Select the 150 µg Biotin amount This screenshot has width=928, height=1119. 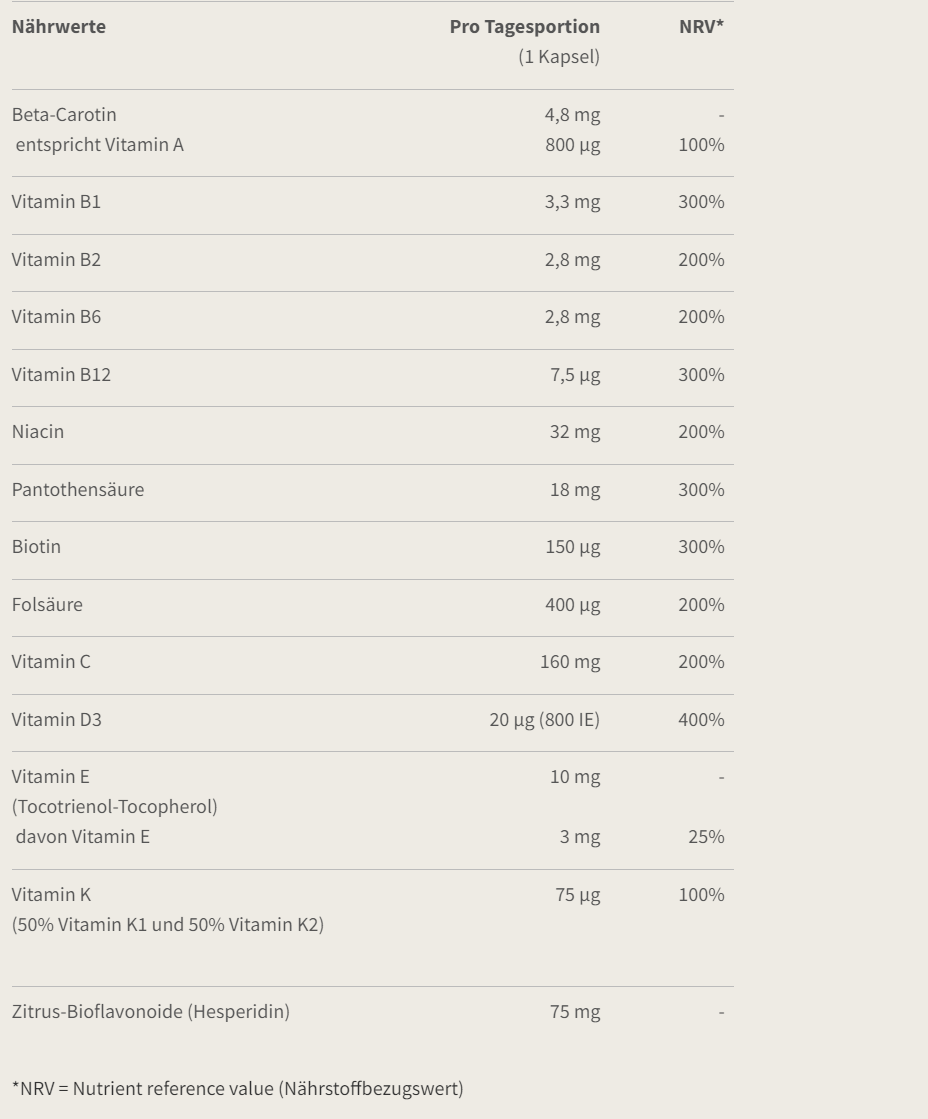coord(573,547)
